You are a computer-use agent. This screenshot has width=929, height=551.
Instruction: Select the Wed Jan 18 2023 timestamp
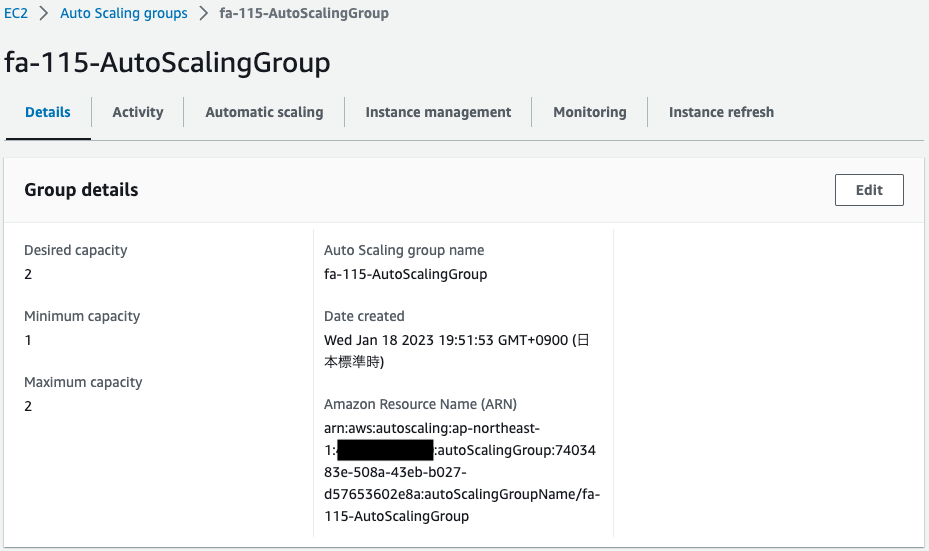point(457,351)
